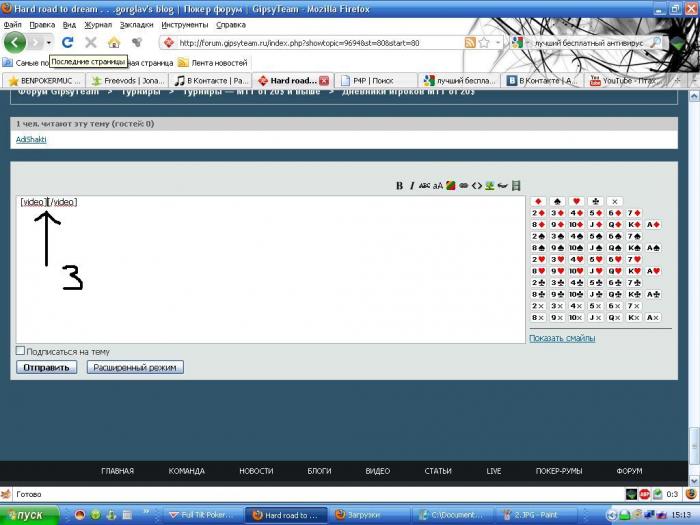Open ВИДЕО in the bottom navigation
Image resolution: width=700 pixels, height=525 pixels.
[x=377, y=471]
